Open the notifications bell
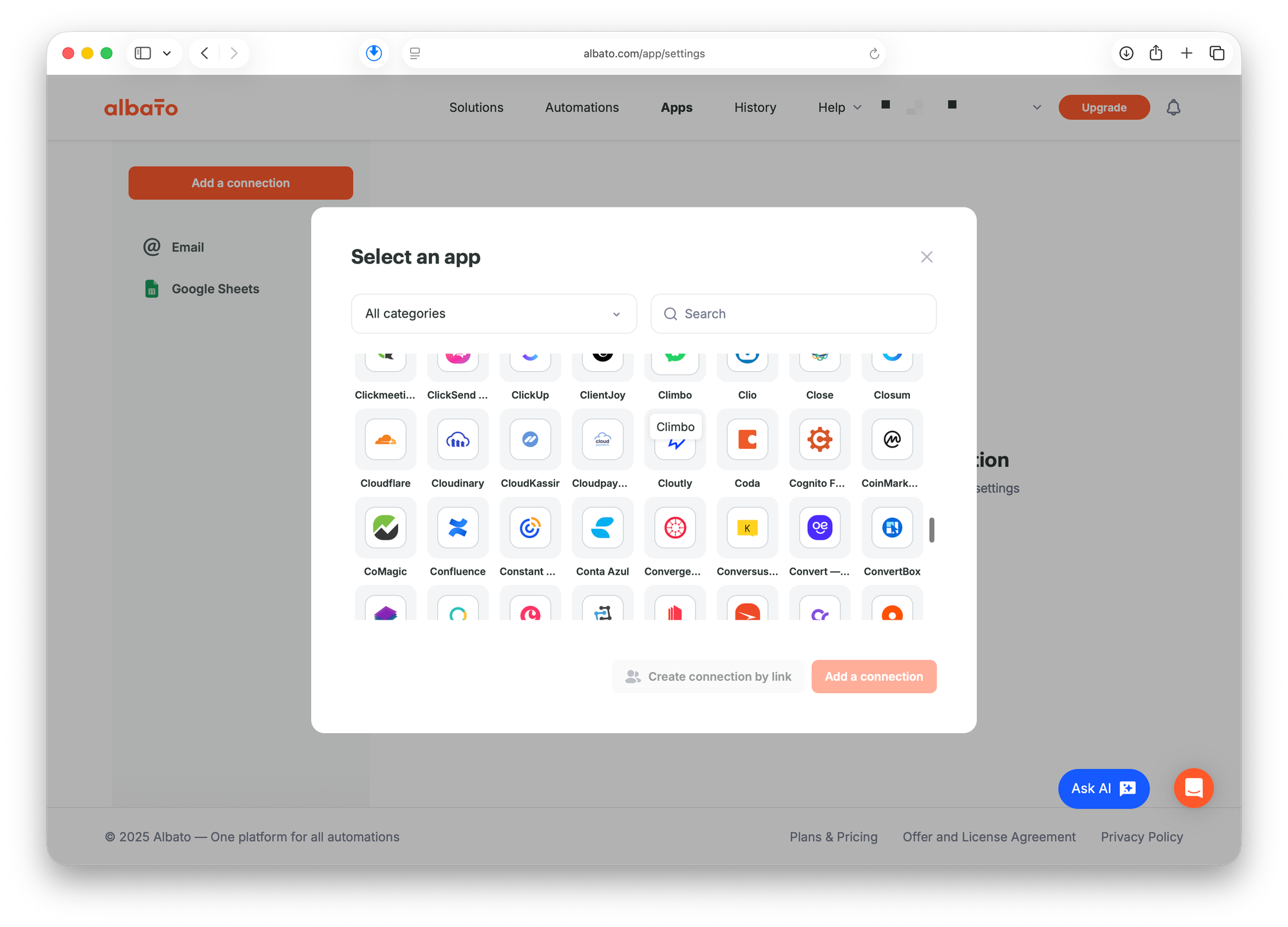 [x=1173, y=108]
